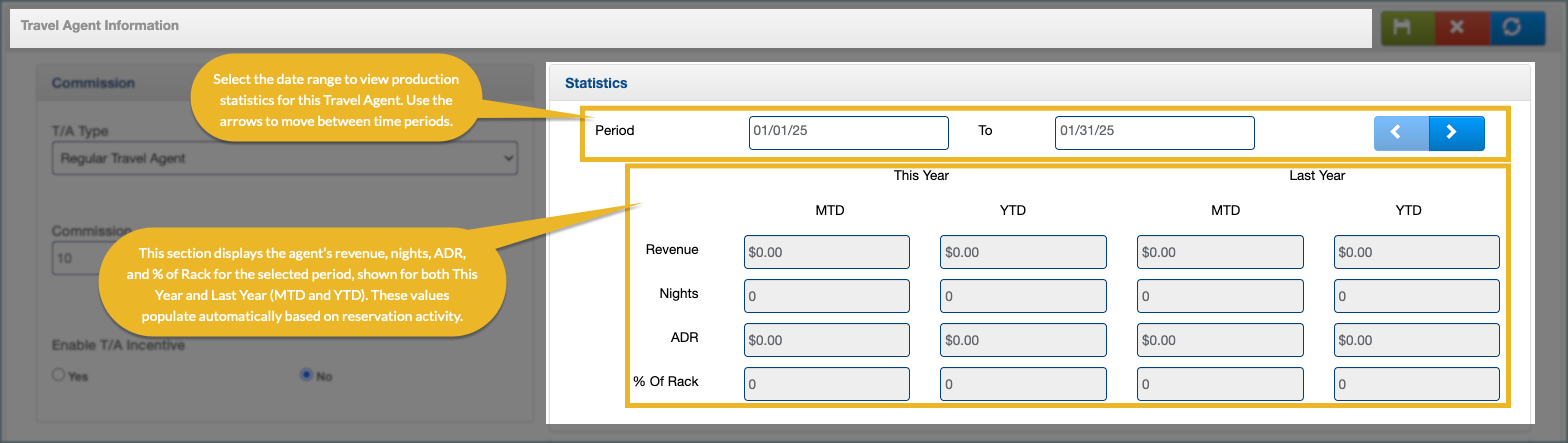Click the Commission panel header
Screen dimensions: 1568x443
[x=93, y=84]
